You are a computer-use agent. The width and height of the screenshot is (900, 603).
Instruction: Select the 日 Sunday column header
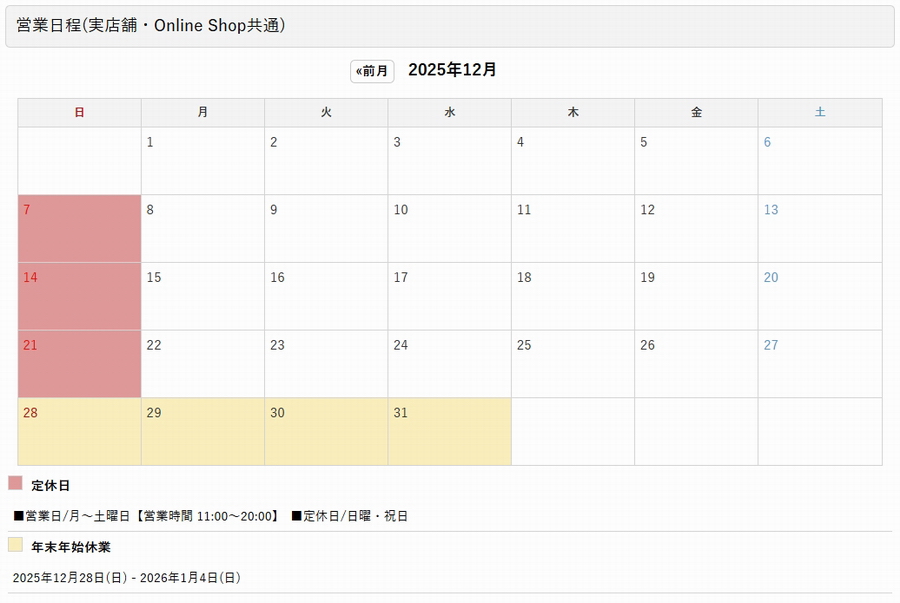click(x=78, y=112)
